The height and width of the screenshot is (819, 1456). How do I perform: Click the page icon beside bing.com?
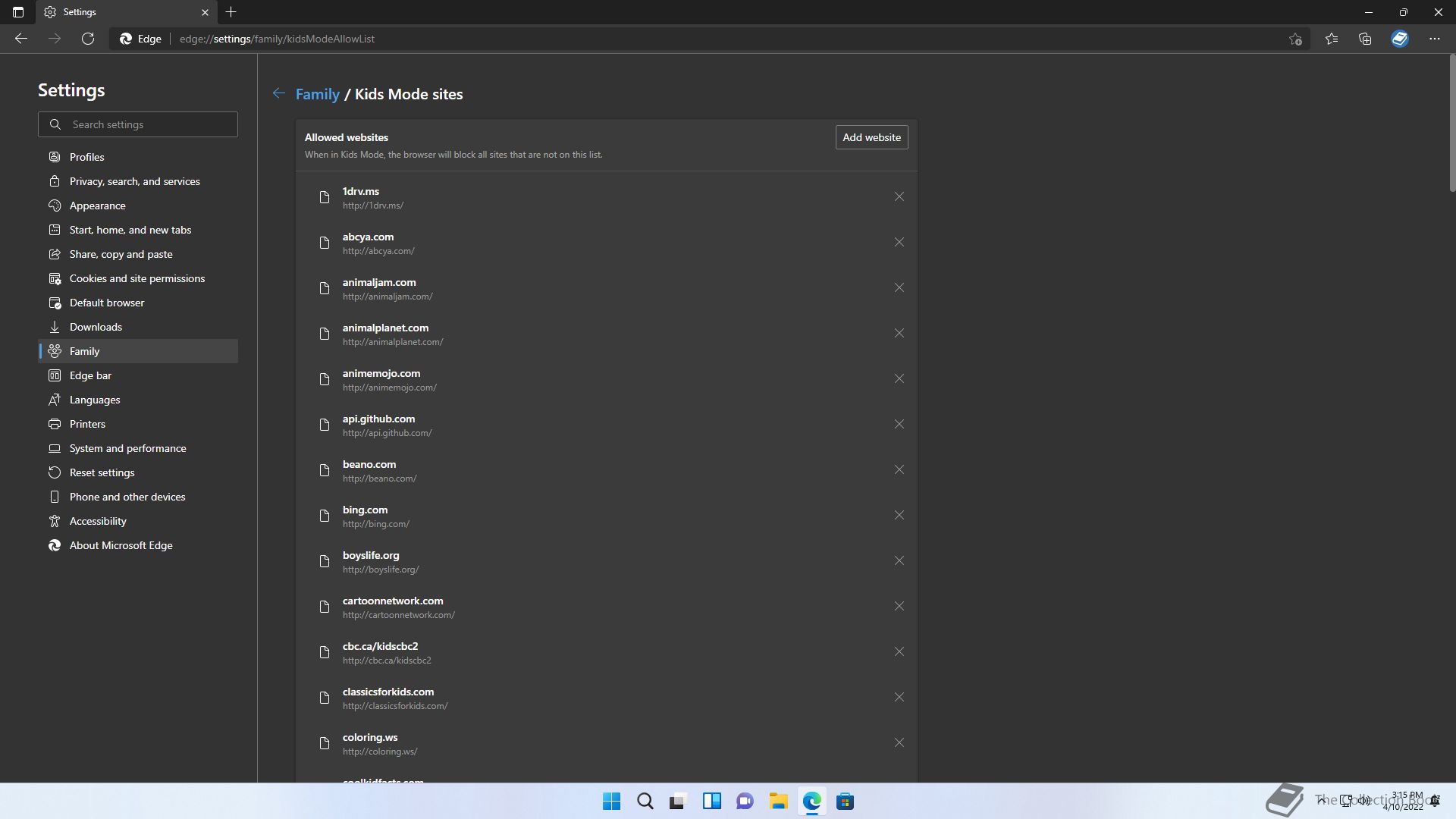[325, 516]
